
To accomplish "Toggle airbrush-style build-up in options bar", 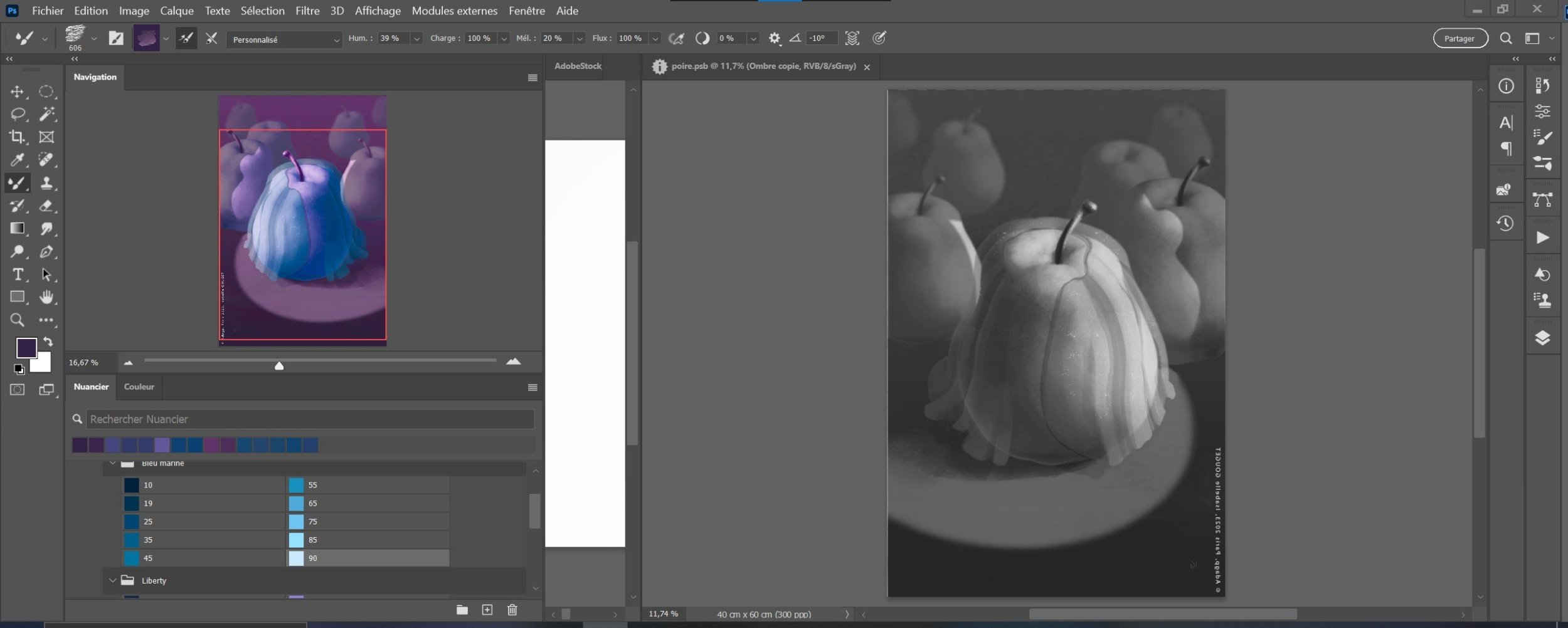I will 676,39.
